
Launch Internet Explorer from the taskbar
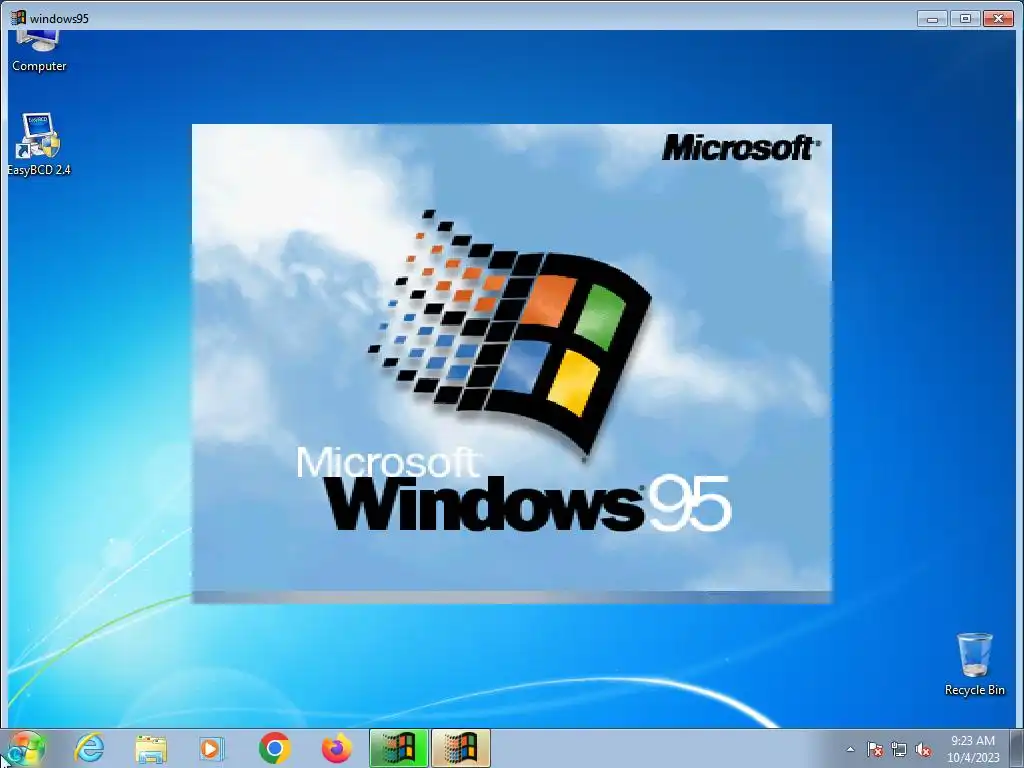pyautogui.click(x=89, y=748)
